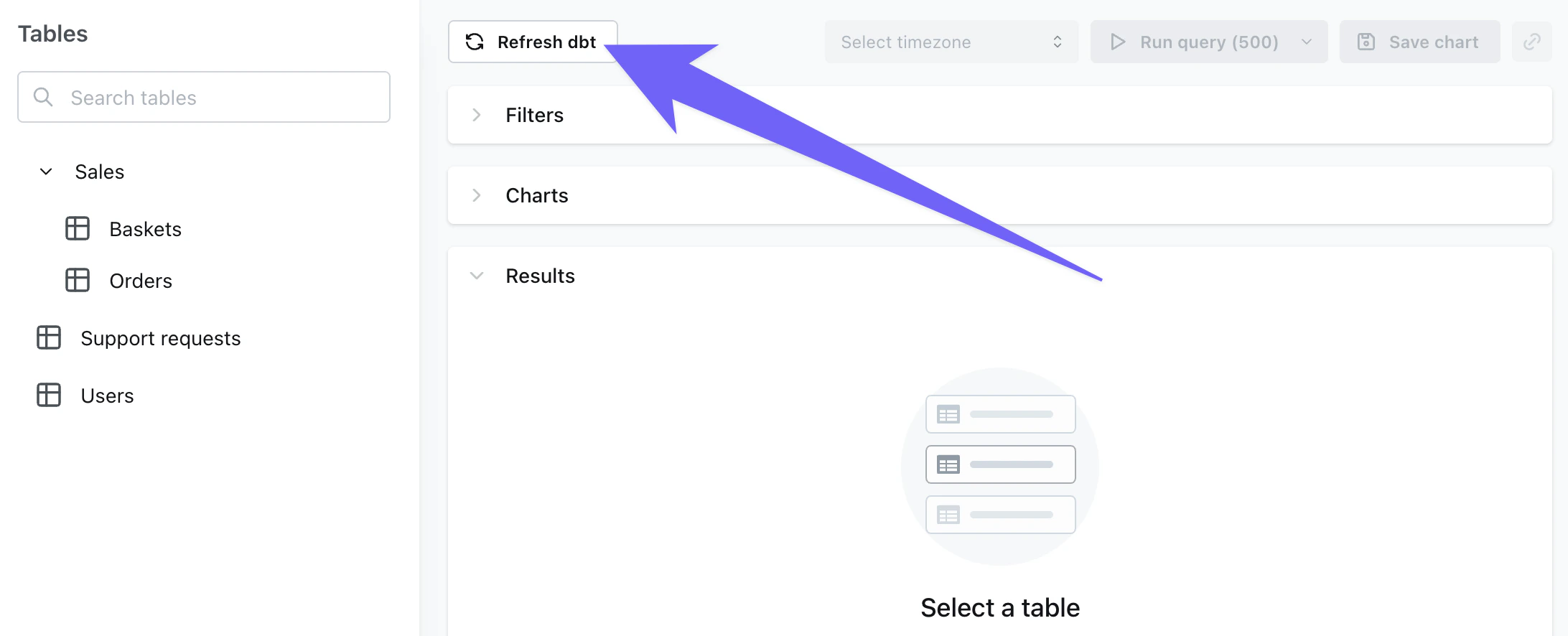Image resolution: width=1568 pixels, height=636 pixels.
Task: Select the Baskets table icon
Action: click(x=77, y=228)
